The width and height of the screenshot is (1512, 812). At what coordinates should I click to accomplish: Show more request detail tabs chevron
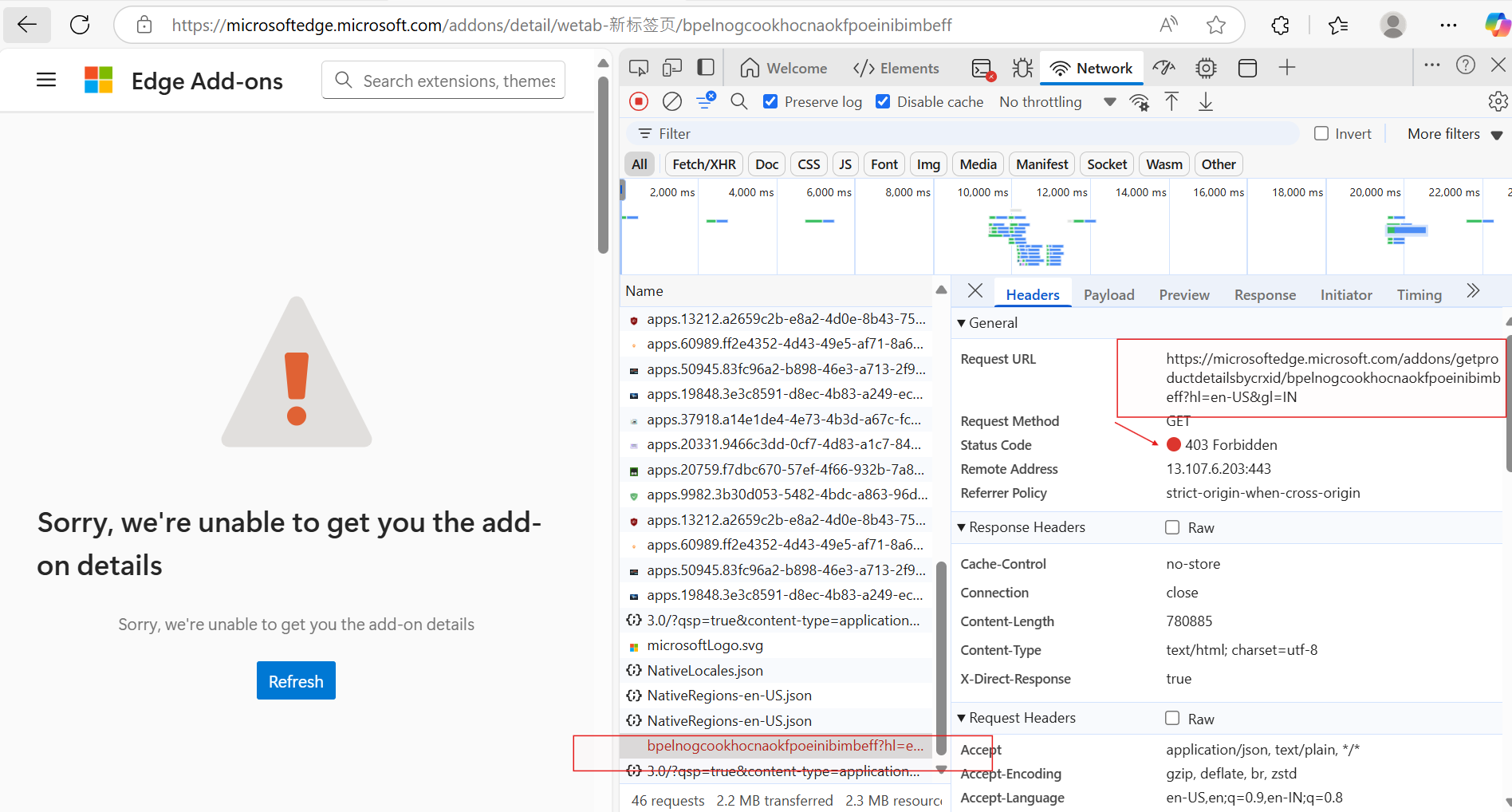point(1473,291)
